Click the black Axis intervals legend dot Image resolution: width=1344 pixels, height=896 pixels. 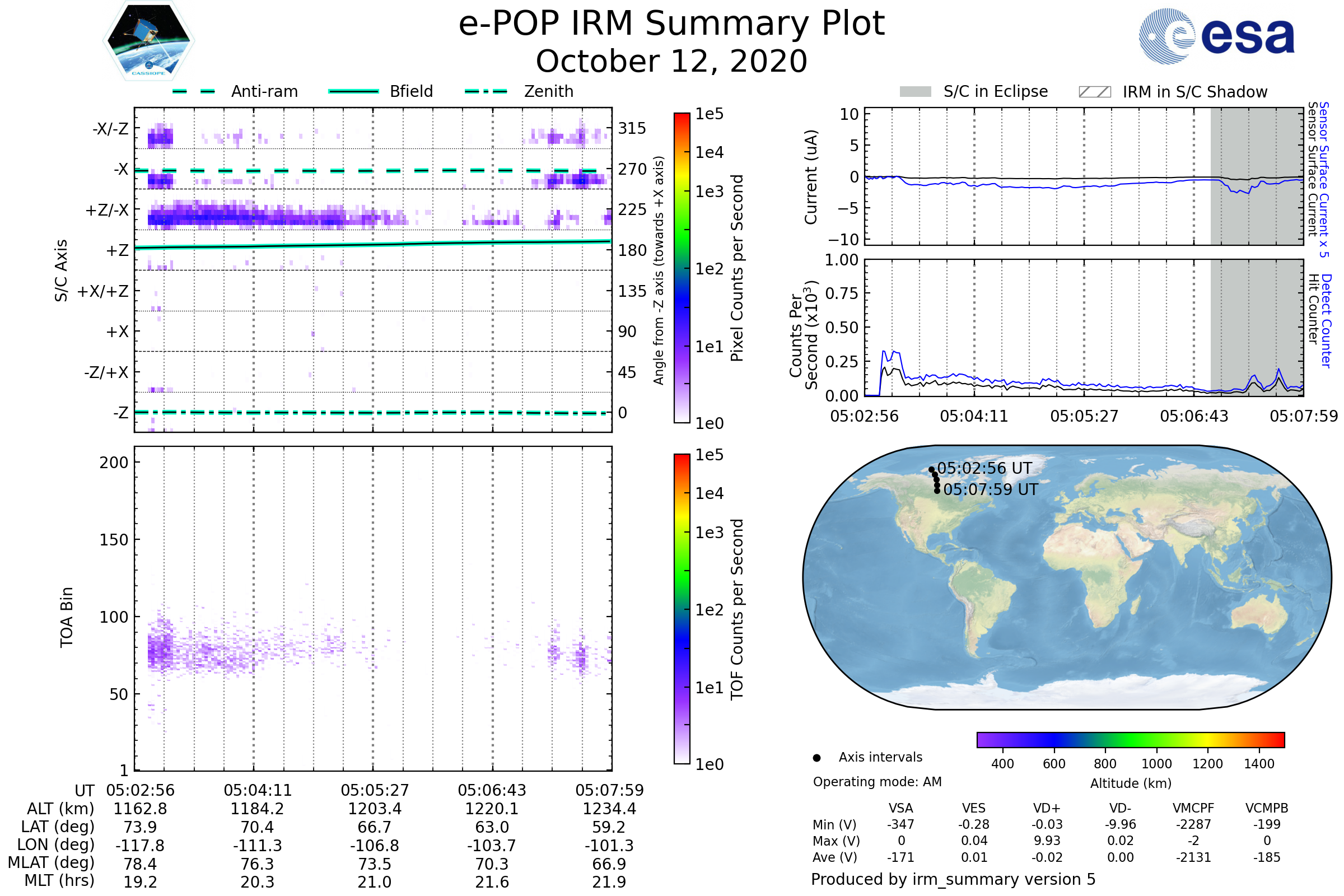[816, 758]
